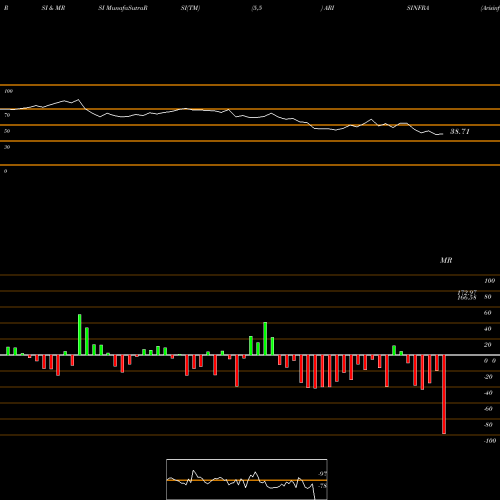Click MR axis label 80

click(x=488, y=297)
